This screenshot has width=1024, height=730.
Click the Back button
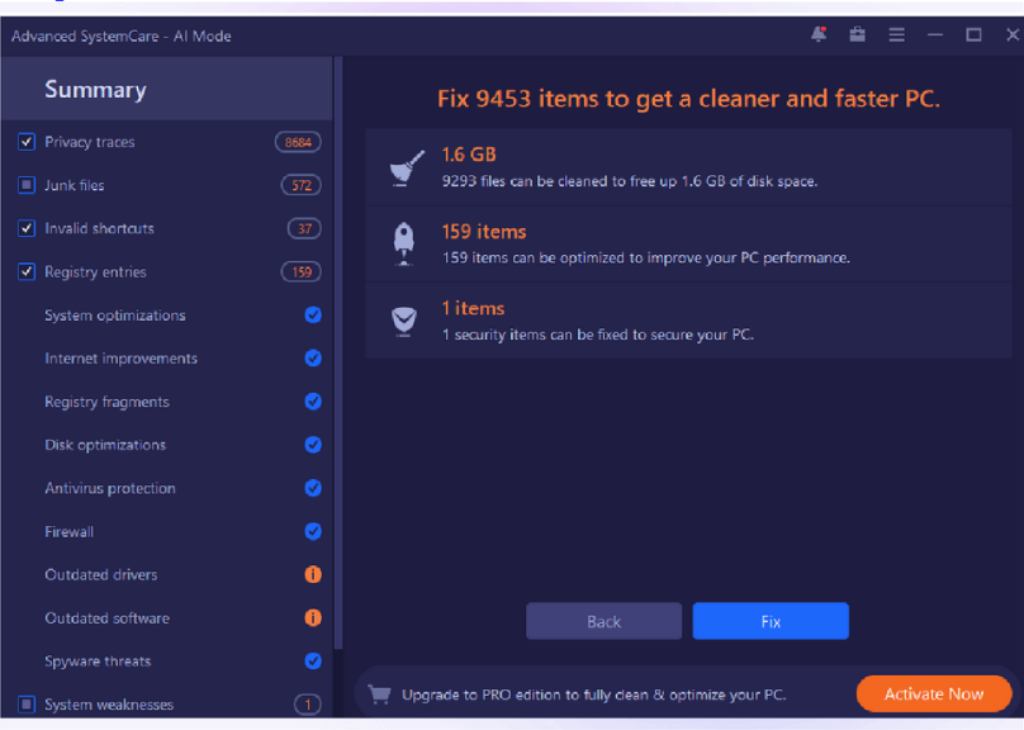click(604, 621)
